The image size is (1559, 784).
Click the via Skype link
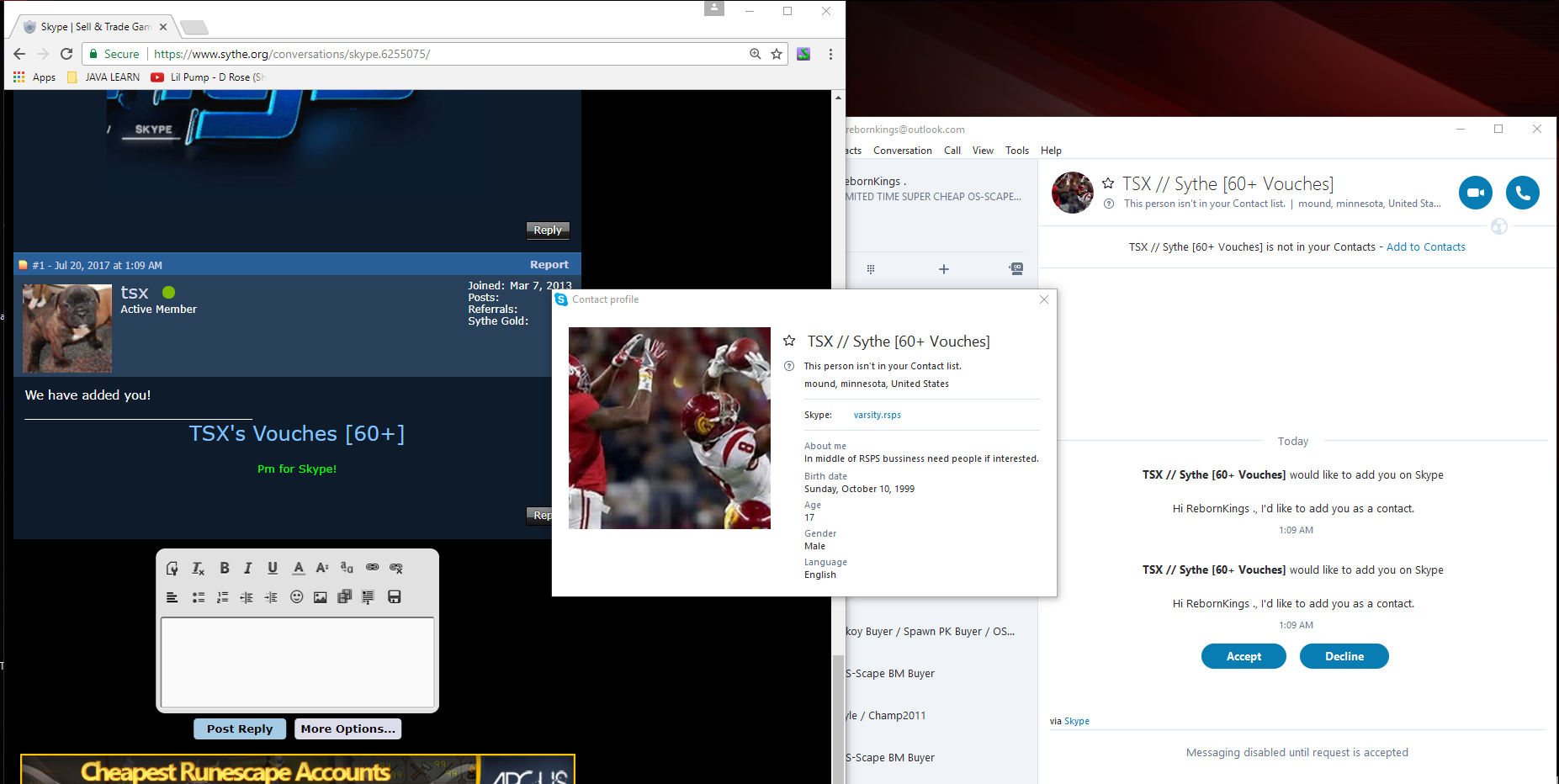click(1077, 721)
